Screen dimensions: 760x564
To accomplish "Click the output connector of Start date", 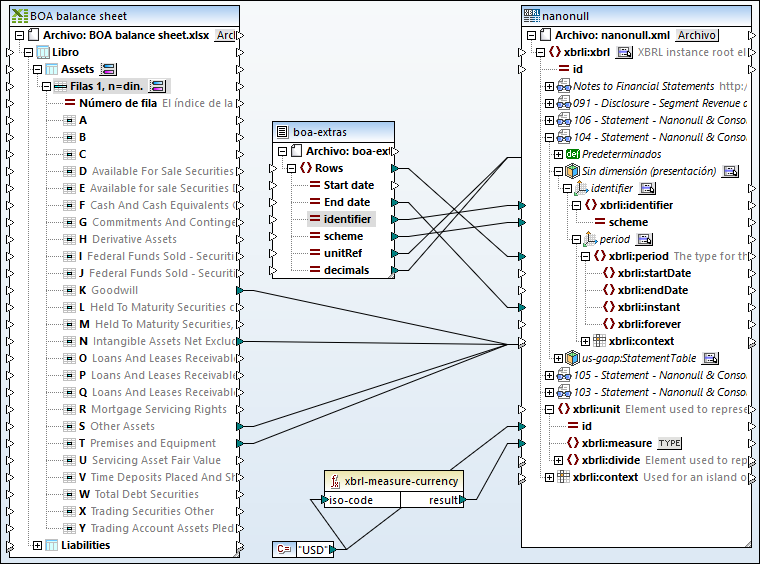I will (x=394, y=185).
